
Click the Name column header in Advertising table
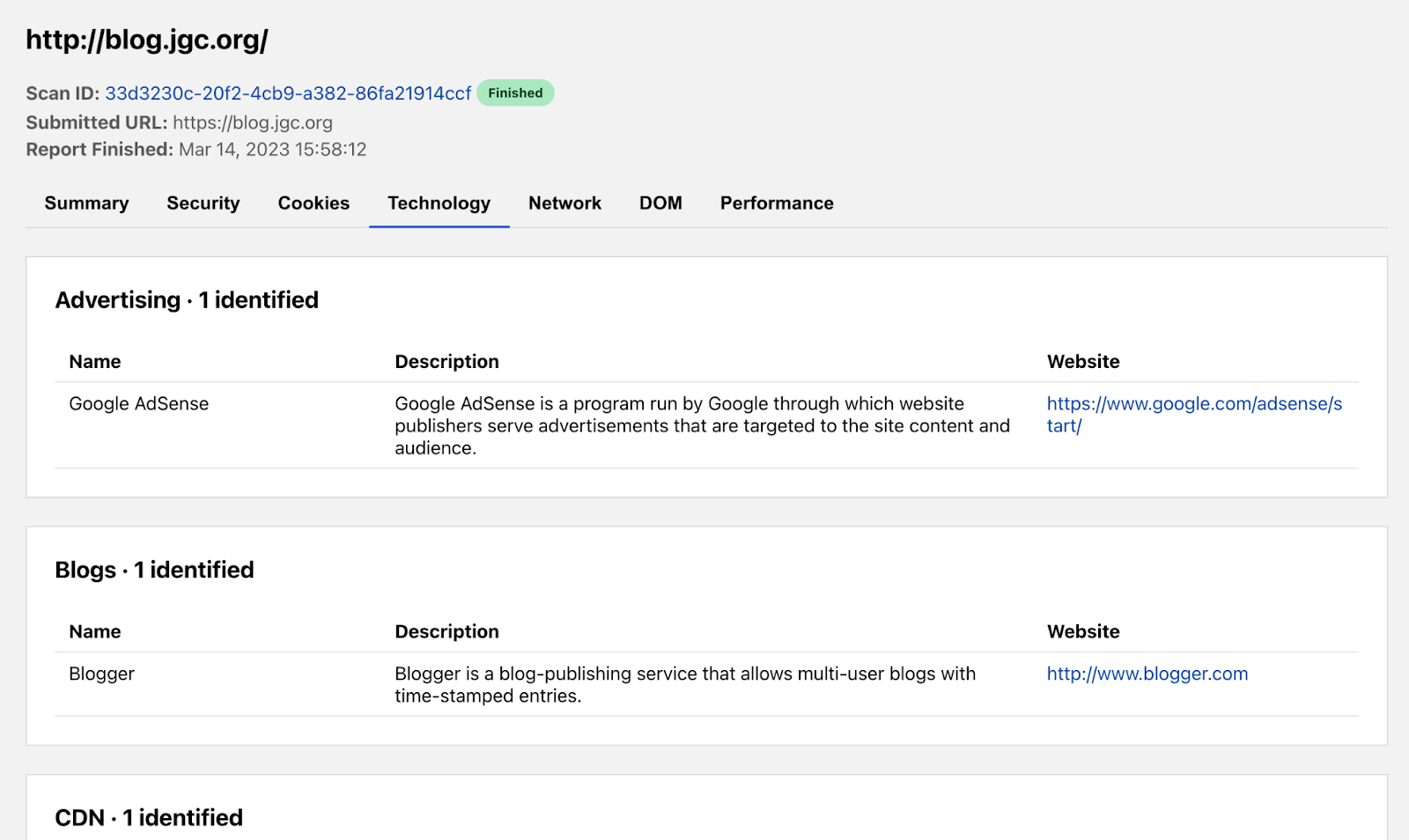pos(95,362)
